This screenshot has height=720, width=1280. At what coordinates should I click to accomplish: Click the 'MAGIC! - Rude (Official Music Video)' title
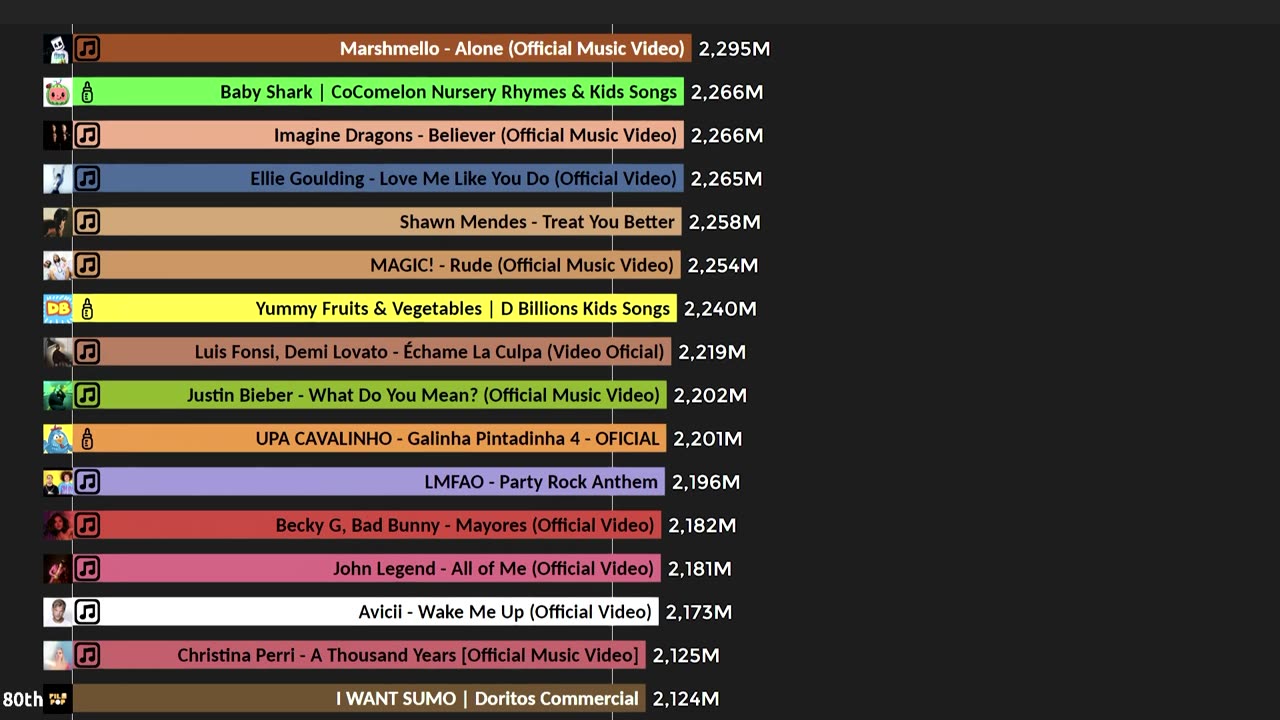coord(522,265)
